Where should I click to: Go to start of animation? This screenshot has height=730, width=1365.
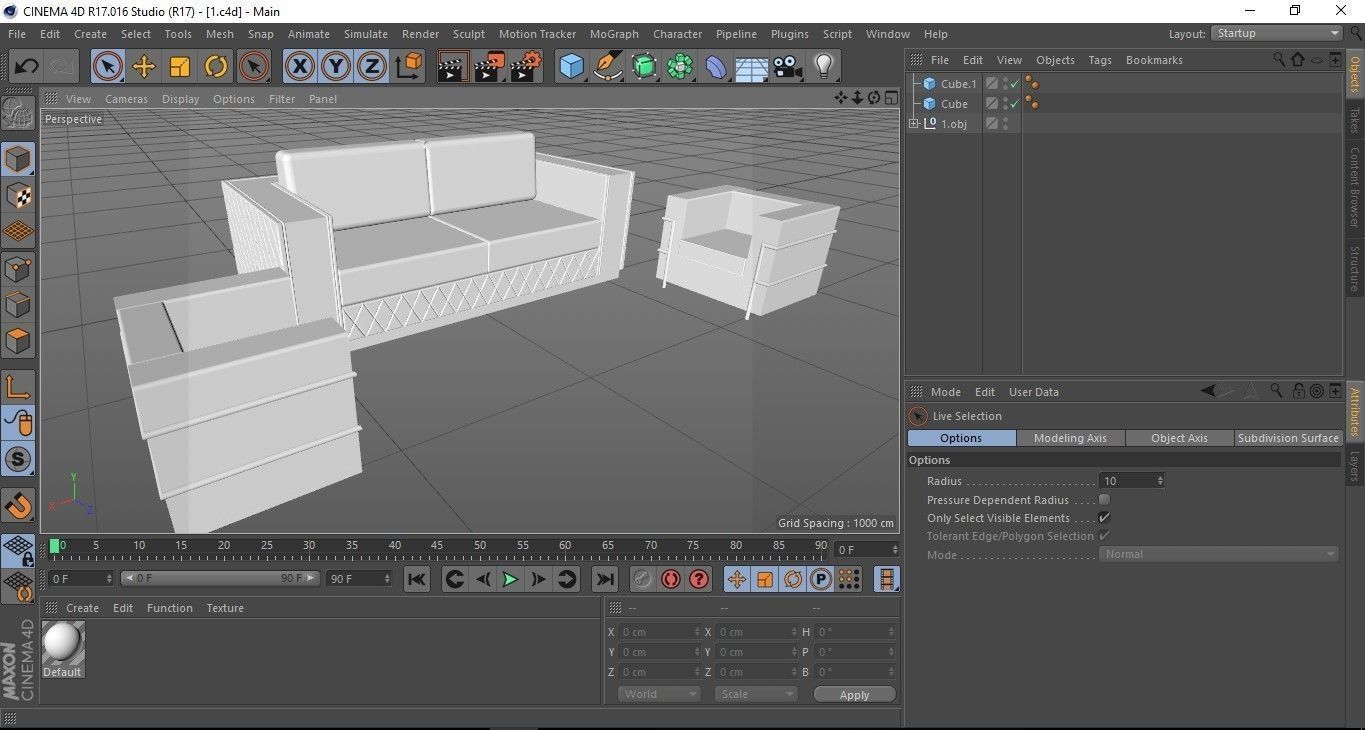pyautogui.click(x=417, y=579)
